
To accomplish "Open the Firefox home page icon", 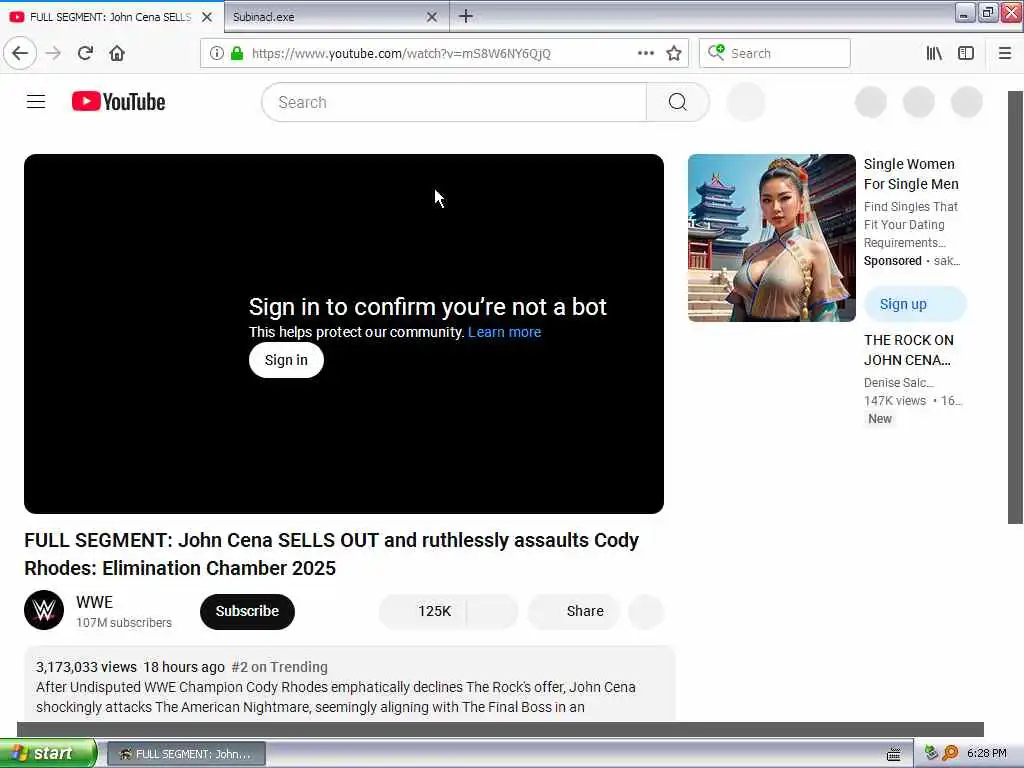I will (x=117, y=54).
